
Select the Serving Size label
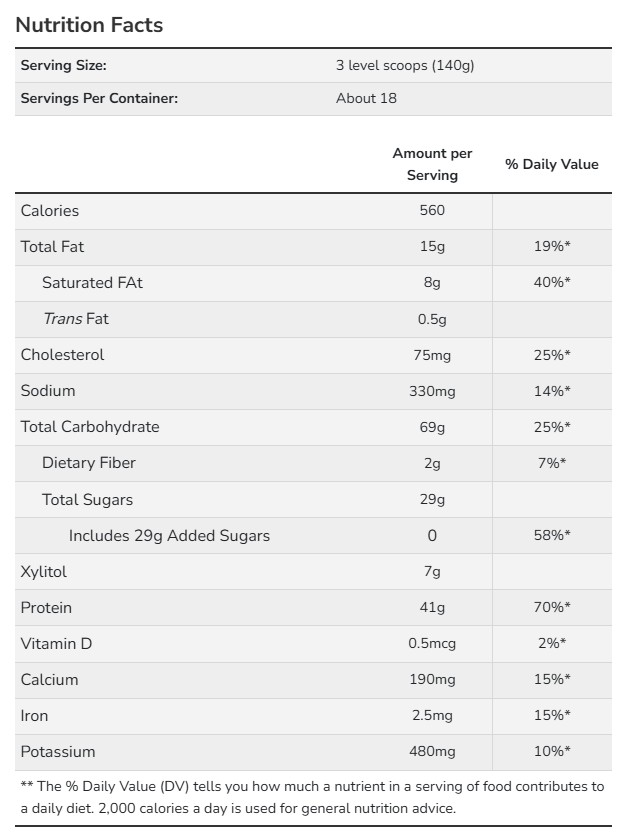(x=64, y=66)
